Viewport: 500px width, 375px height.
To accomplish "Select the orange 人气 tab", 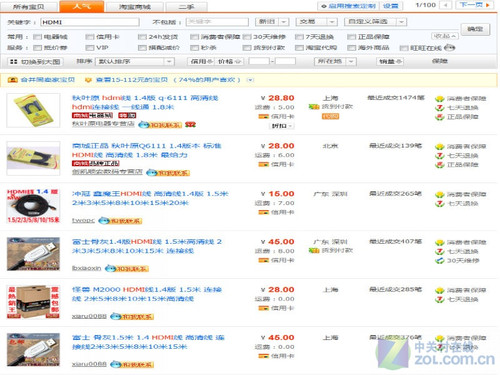I will [82, 6].
